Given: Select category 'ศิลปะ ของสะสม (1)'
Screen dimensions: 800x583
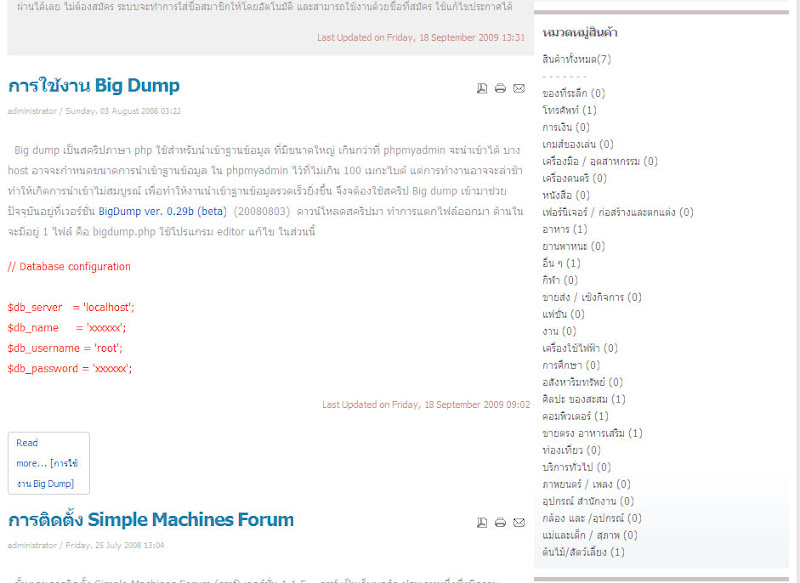Looking at the screenshot, I should 584,399.
